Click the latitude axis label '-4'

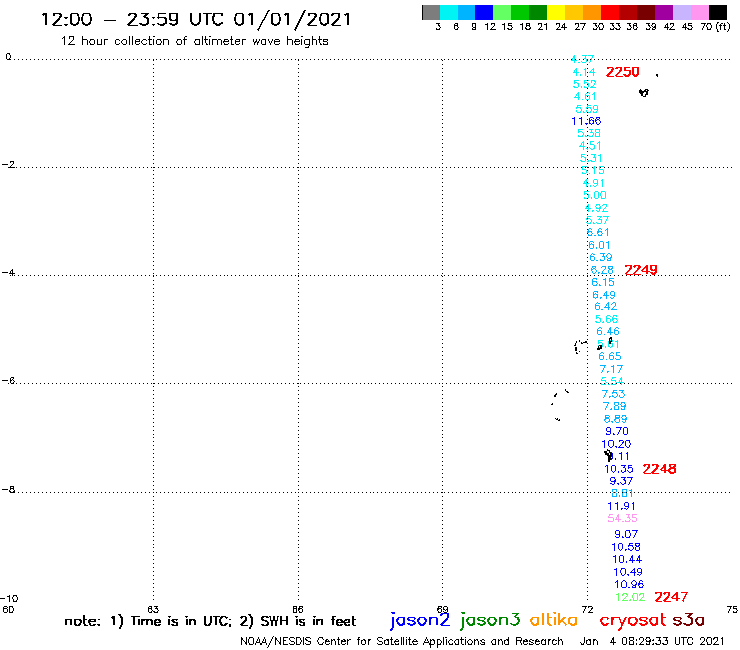(8, 273)
